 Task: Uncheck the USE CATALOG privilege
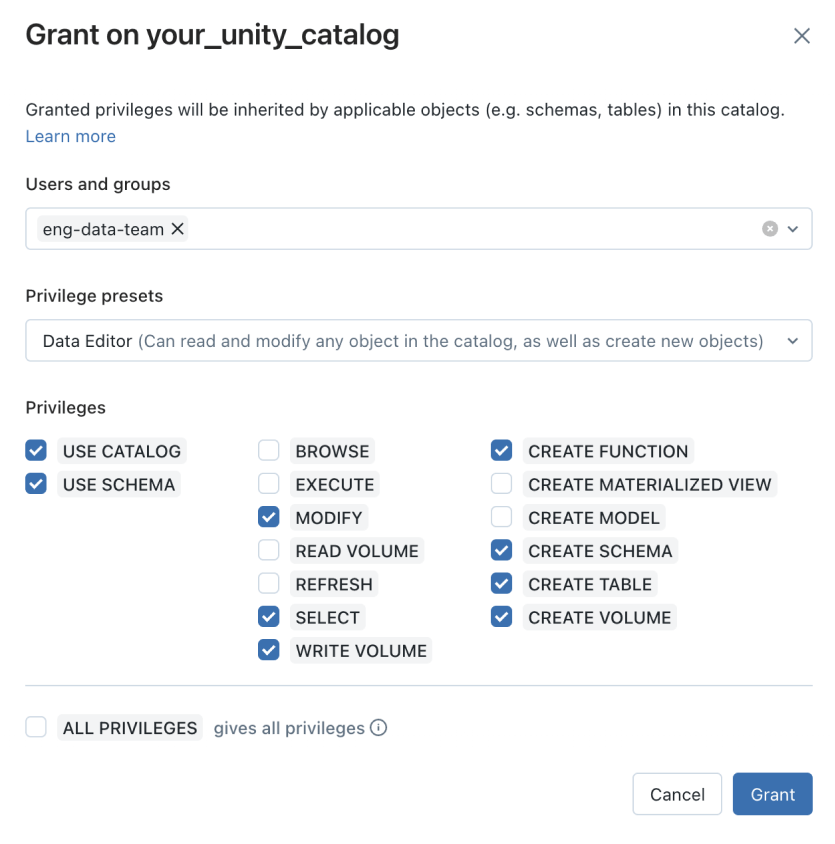(36, 451)
